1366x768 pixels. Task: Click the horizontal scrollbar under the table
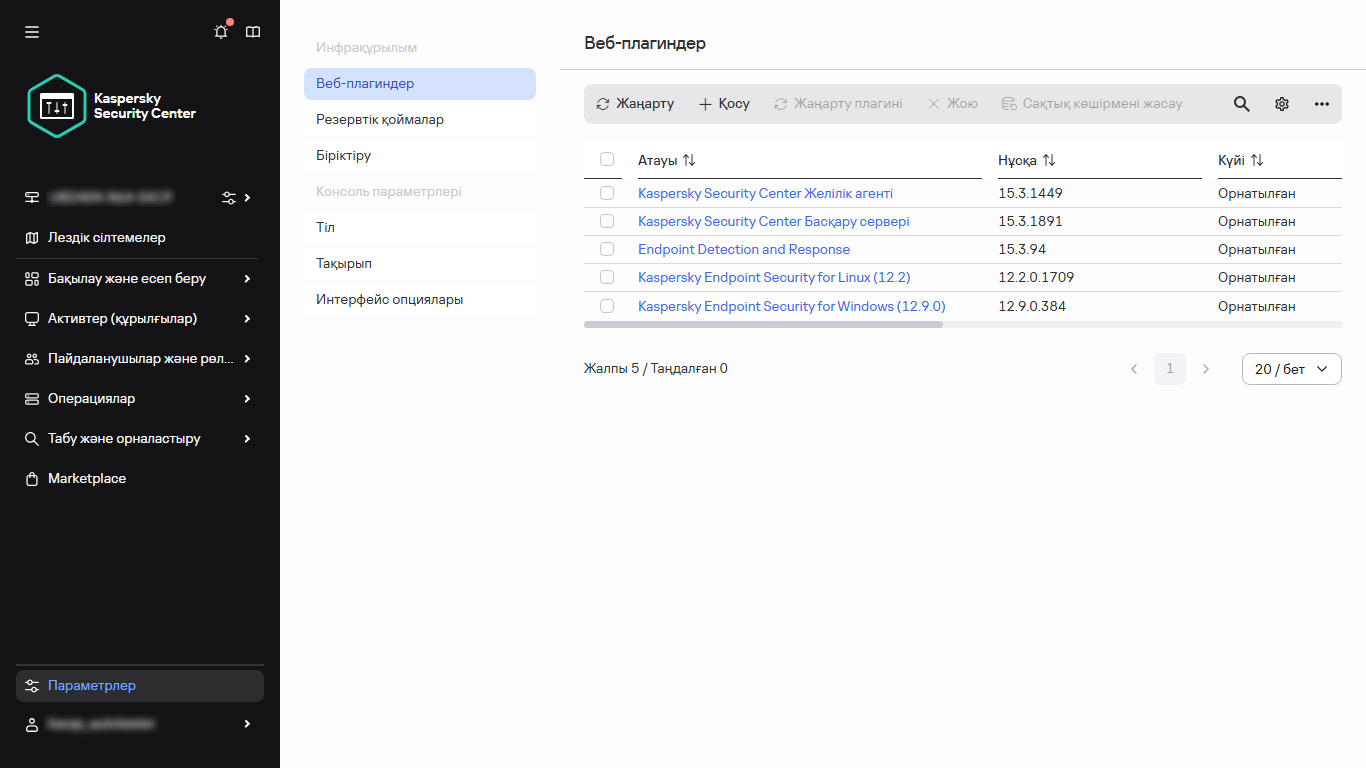coord(763,325)
